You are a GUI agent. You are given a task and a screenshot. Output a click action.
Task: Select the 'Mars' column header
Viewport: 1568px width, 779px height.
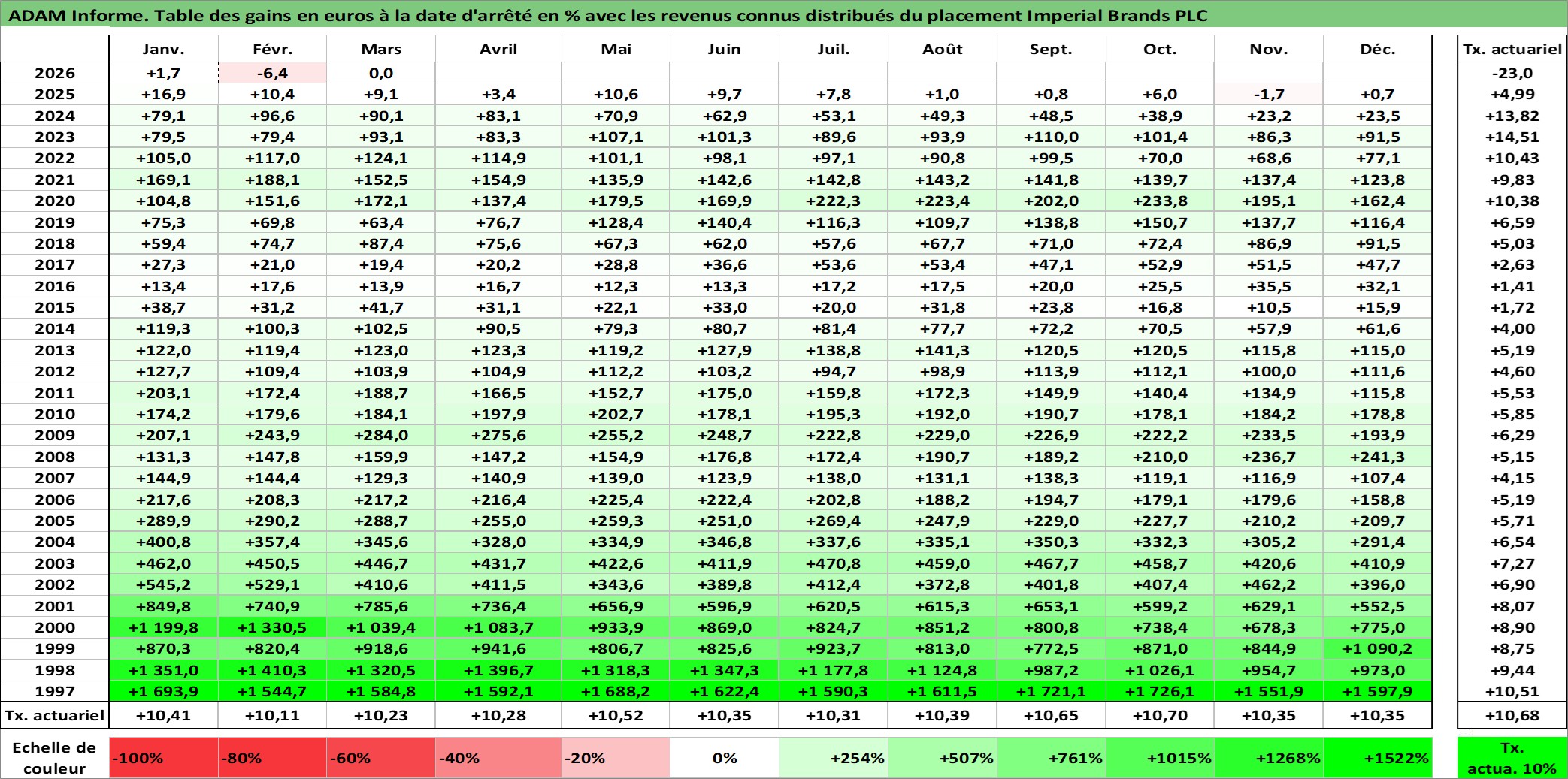point(381,49)
